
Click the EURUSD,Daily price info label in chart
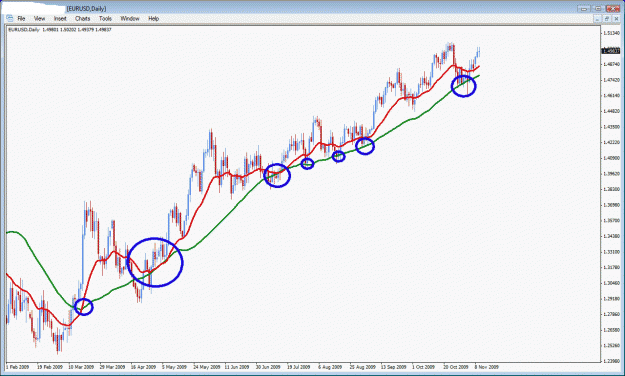60,30
